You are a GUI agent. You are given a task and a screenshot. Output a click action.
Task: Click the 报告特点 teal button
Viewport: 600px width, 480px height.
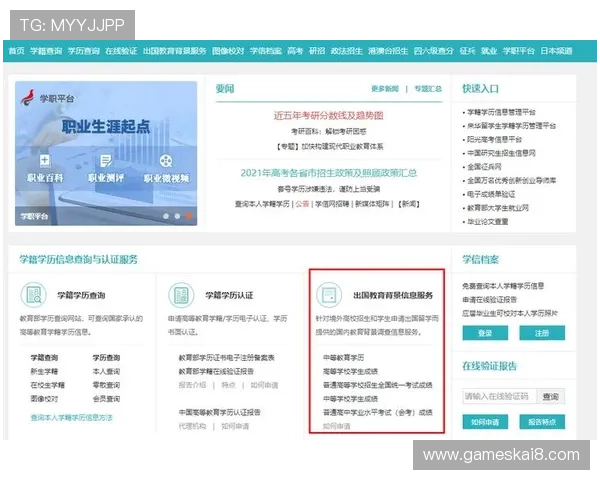point(542,422)
